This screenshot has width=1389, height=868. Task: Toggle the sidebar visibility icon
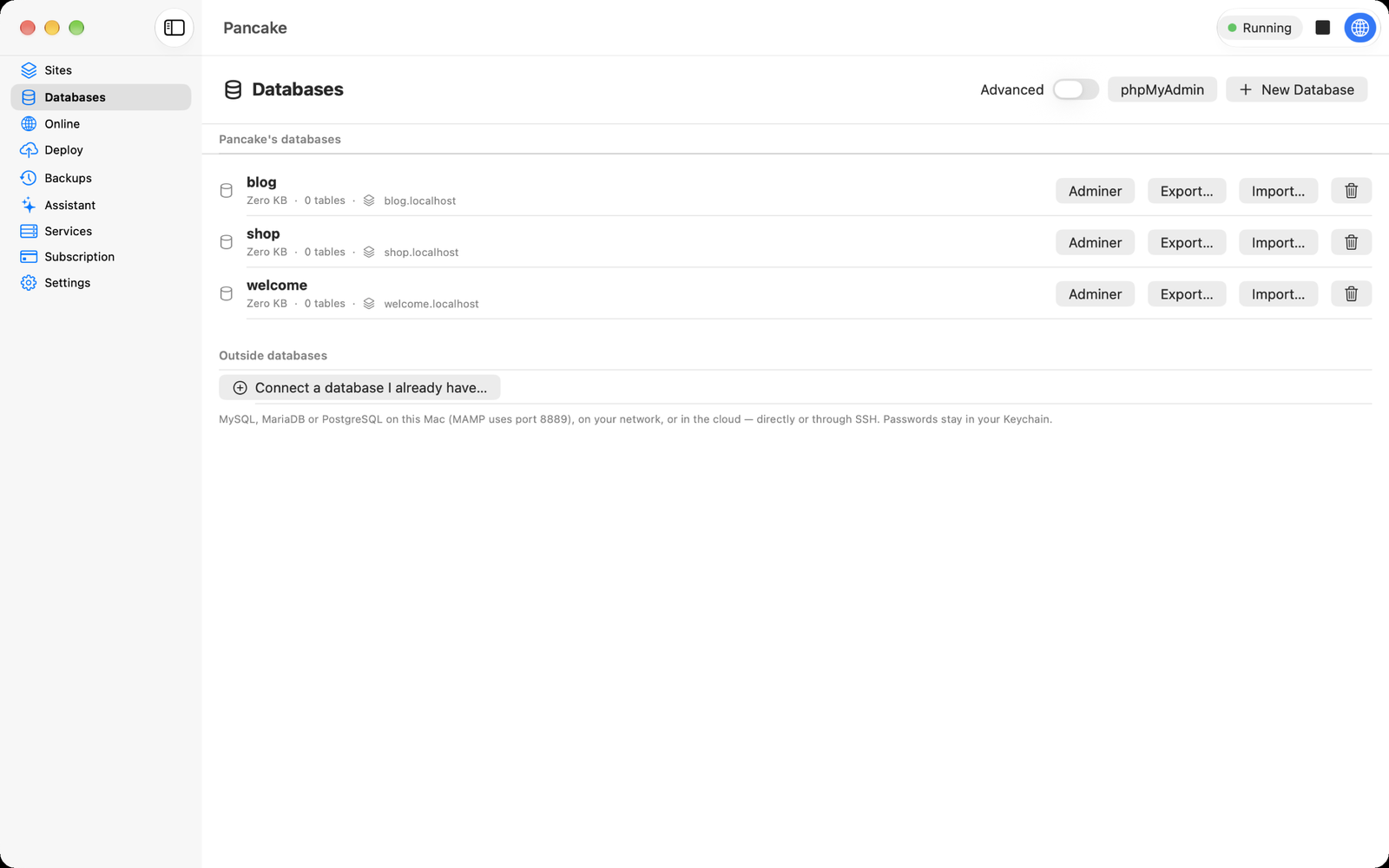174,28
